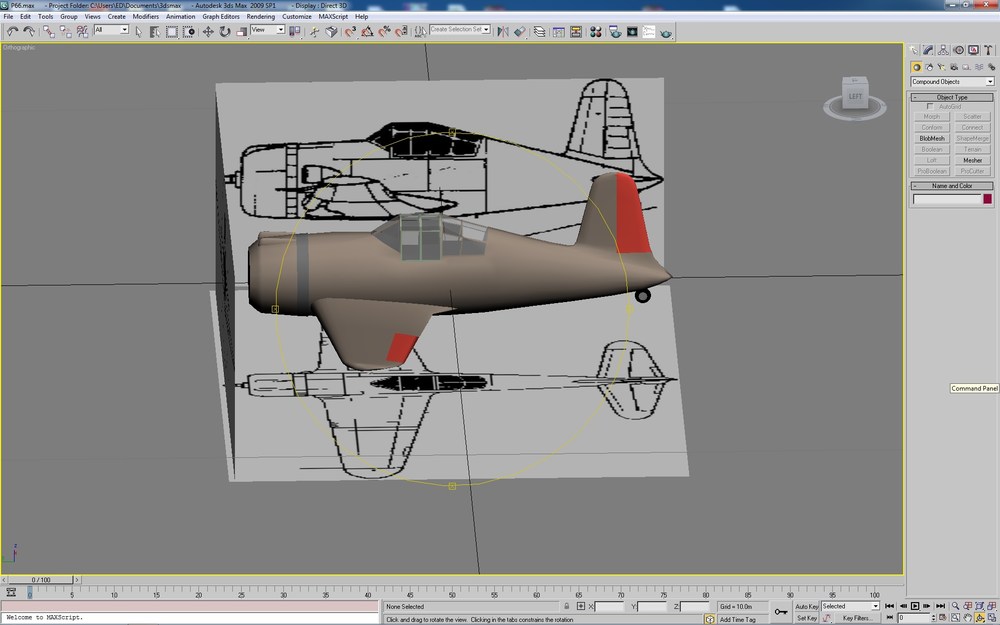The width and height of the screenshot is (1000, 625).
Task: Switch to the Utilities hammer tab
Action: point(988,50)
